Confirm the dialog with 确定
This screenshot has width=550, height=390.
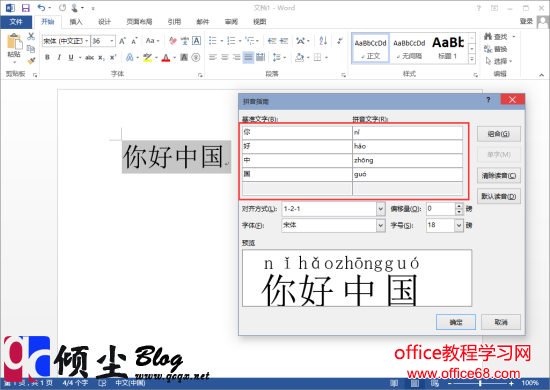[456, 322]
